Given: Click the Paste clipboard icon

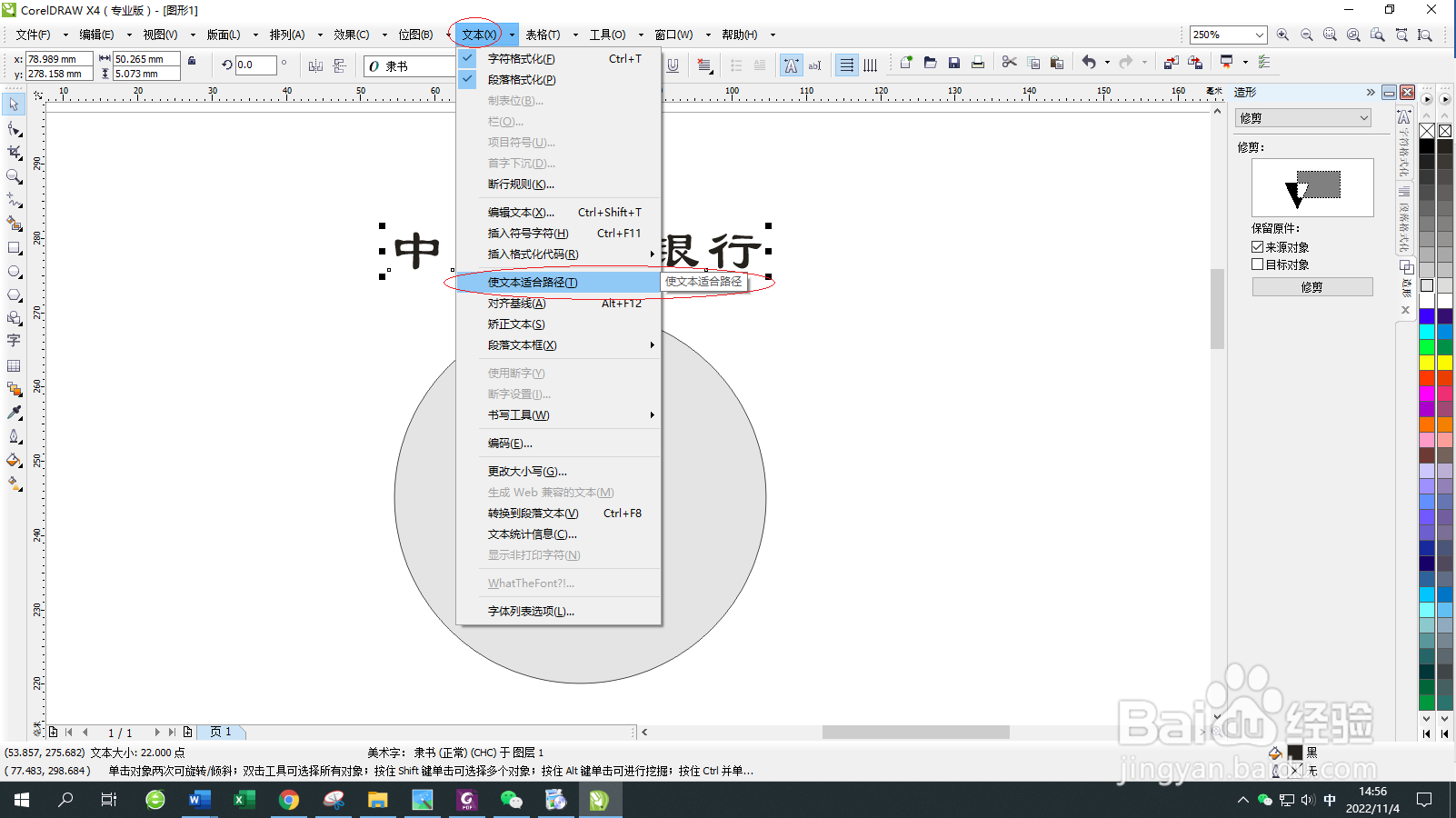Looking at the screenshot, I should (1056, 63).
